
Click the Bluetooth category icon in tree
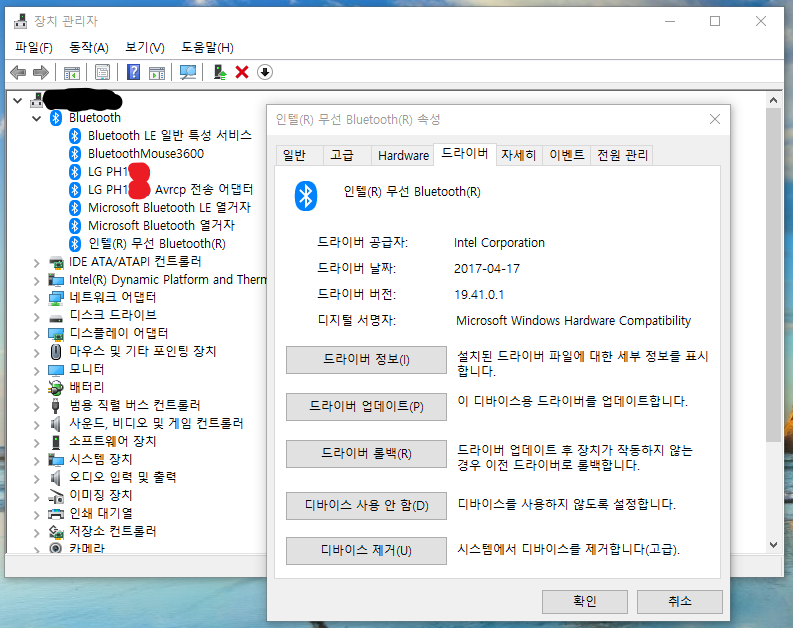click(56, 118)
